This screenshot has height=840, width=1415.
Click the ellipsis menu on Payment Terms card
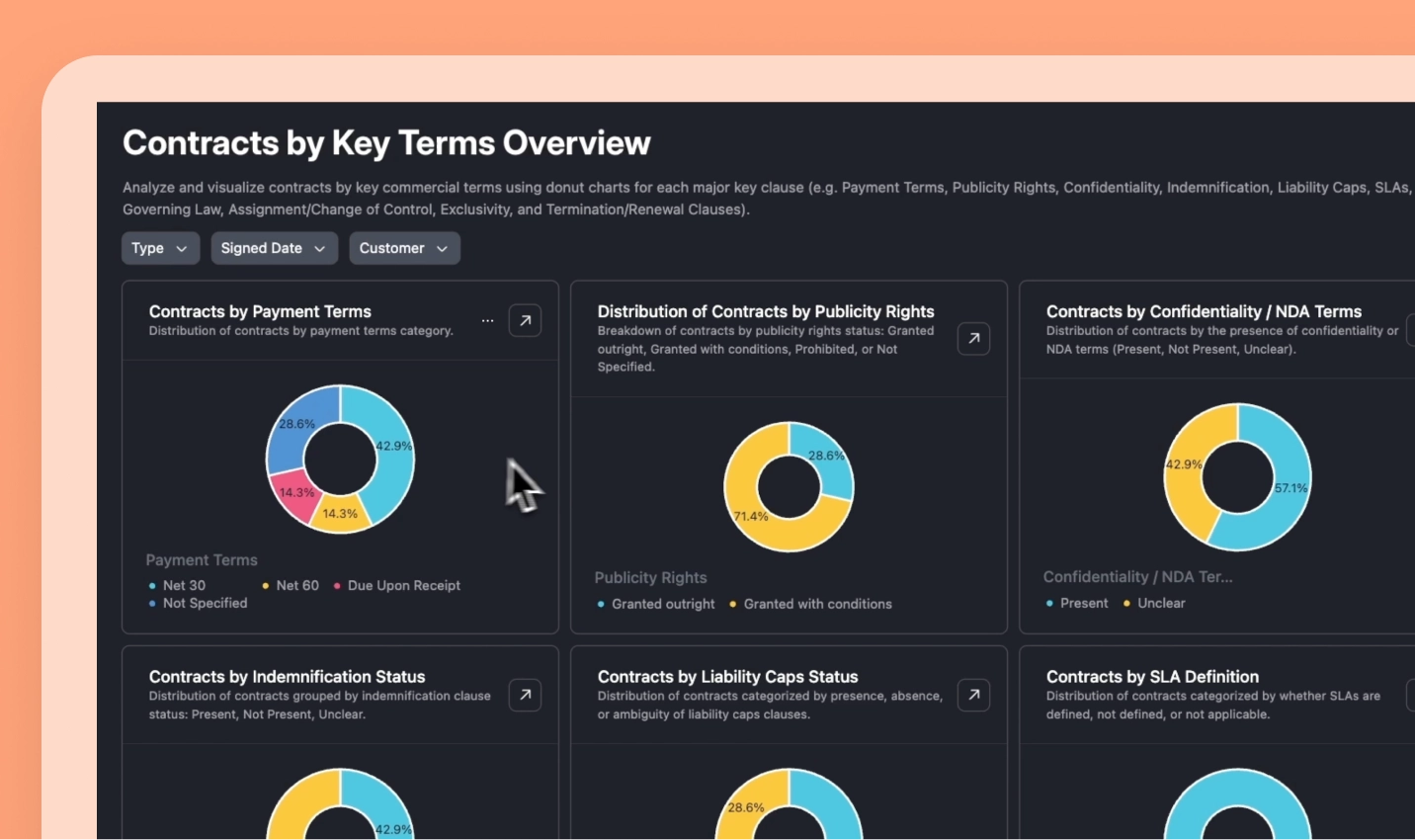[x=487, y=319]
